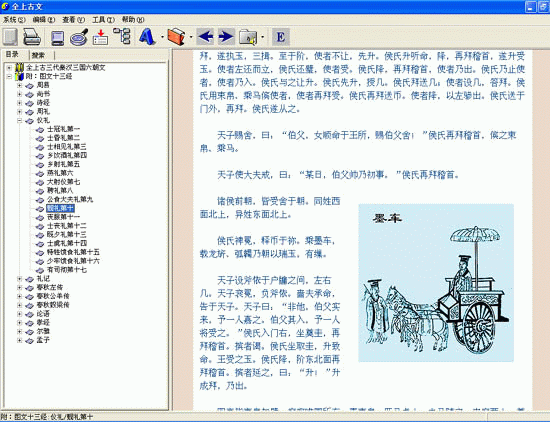Viewport: 550px width, 422px height.
Task: Click the tree structure toolbar icon
Action: [122, 36]
